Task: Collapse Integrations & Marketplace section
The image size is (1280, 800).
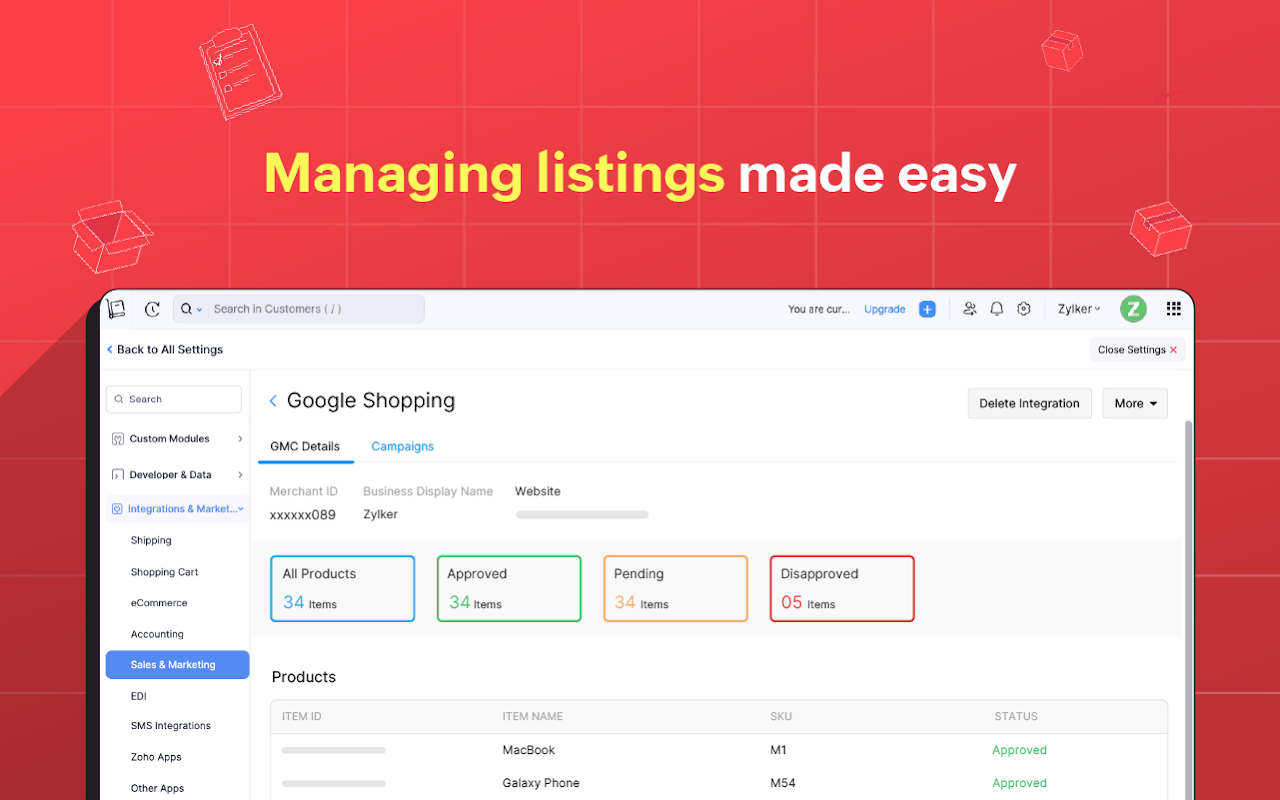Action: pyautogui.click(x=241, y=509)
